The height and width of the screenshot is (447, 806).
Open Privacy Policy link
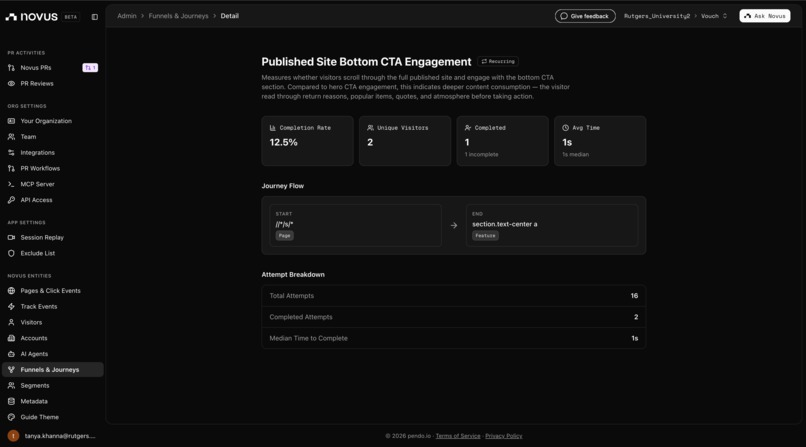coord(504,436)
